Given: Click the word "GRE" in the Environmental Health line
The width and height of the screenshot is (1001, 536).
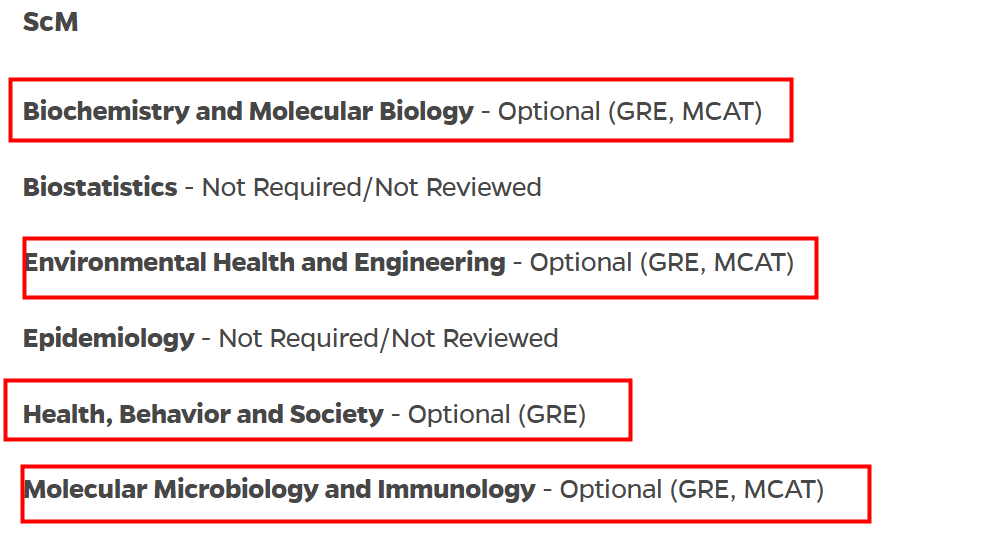Looking at the screenshot, I should pos(673,263).
